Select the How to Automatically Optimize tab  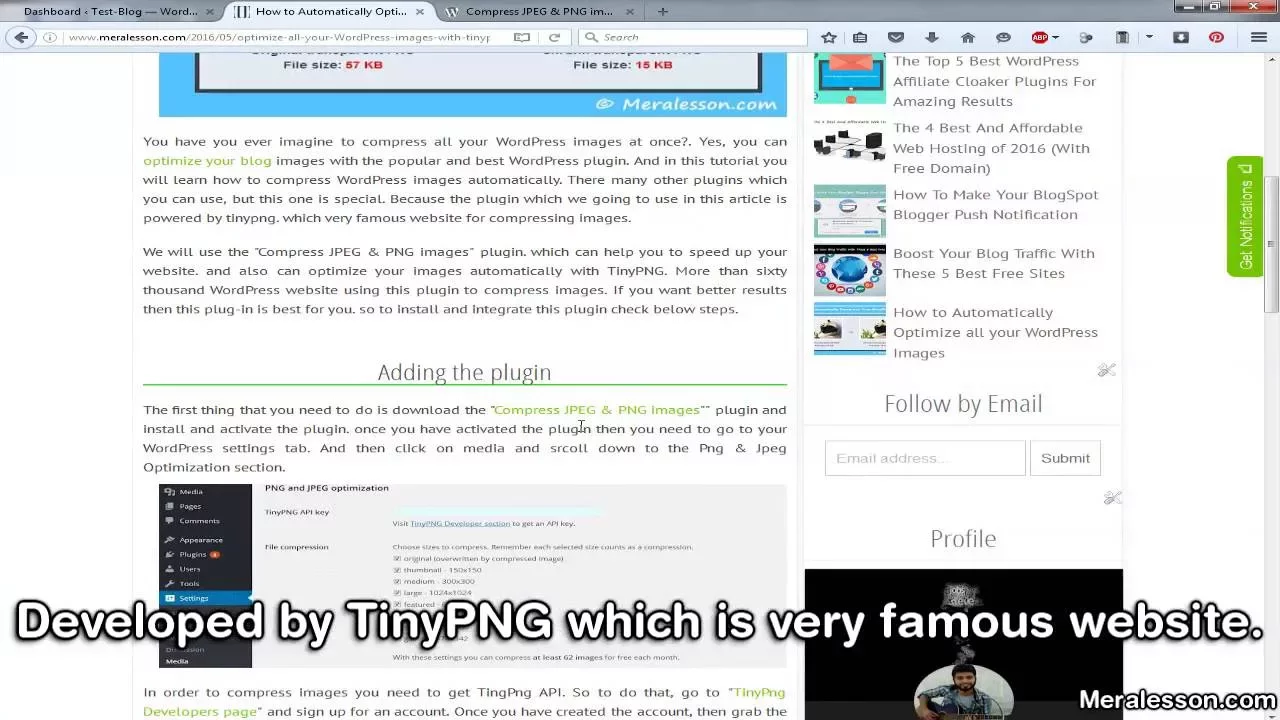click(331, 12)
